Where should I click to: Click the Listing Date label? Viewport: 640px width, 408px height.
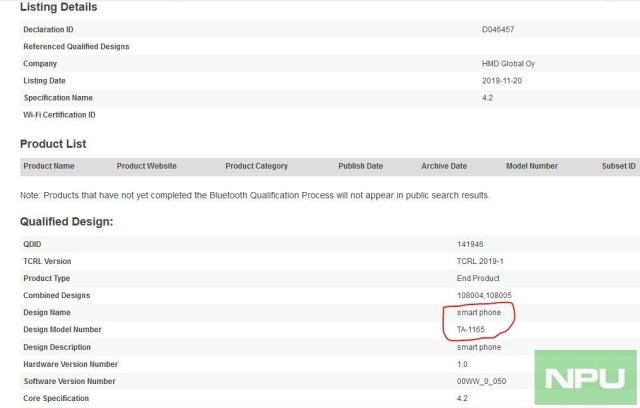point(44,81)
